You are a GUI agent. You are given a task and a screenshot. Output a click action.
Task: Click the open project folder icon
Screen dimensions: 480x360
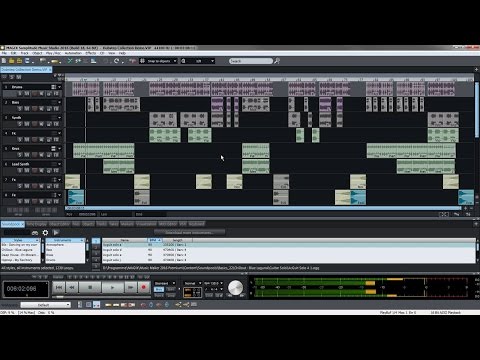pyautogui.click(x=12, y=61)
